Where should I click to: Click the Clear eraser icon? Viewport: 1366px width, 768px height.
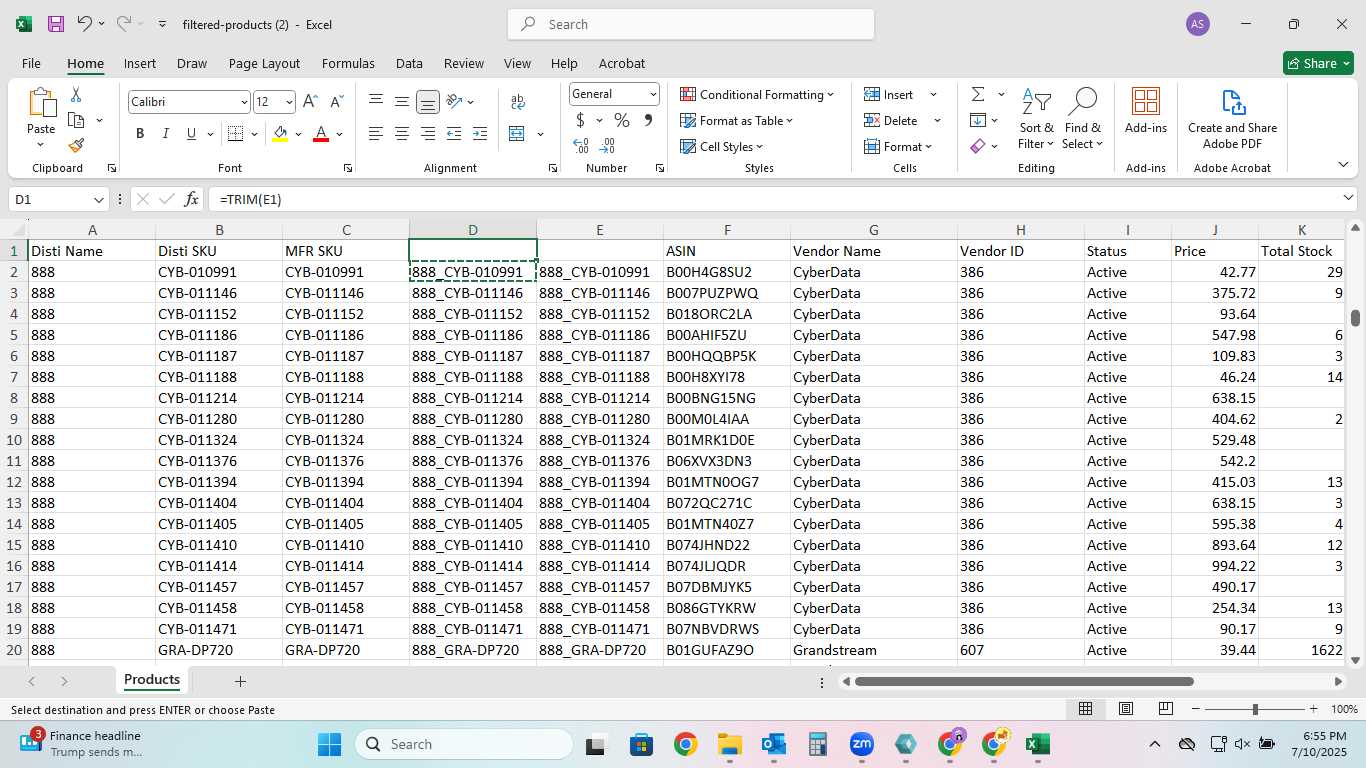tap(978, 146)
